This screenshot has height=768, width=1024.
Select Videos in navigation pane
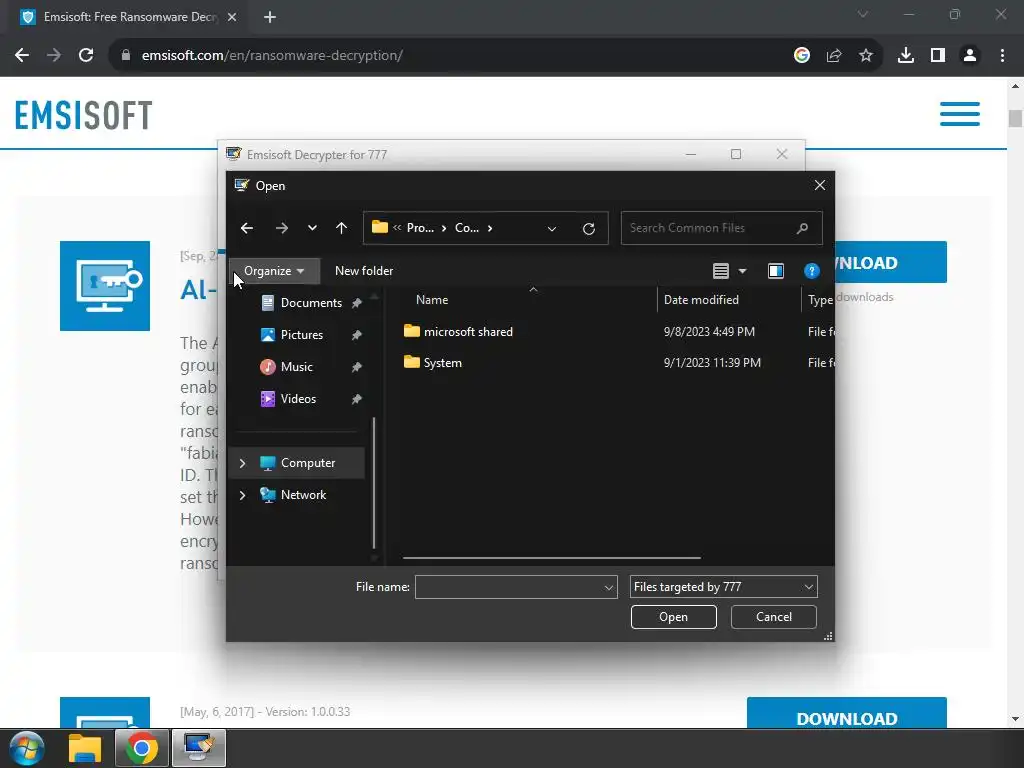click(x=298, y=399)
